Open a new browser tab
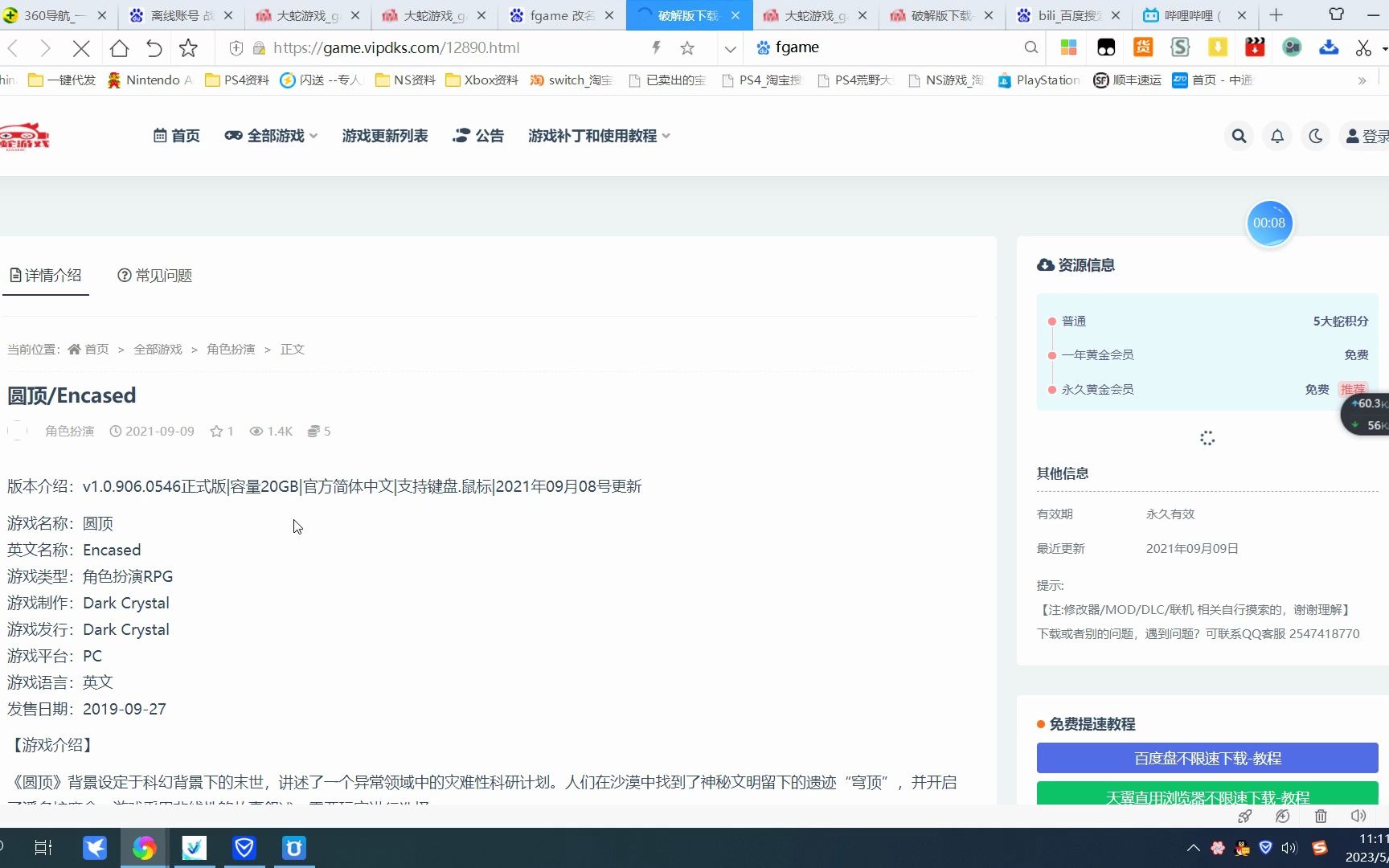 [1276, 15]
